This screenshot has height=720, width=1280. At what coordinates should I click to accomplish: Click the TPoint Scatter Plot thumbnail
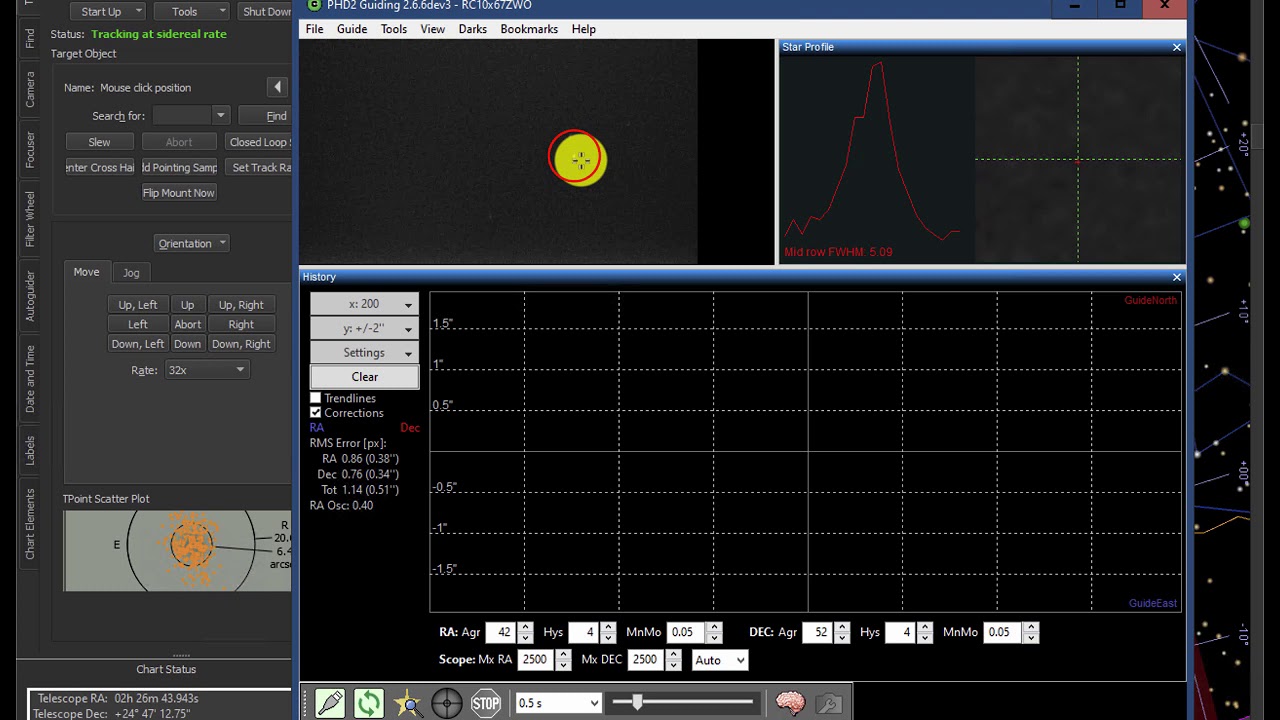pos(177,550)
